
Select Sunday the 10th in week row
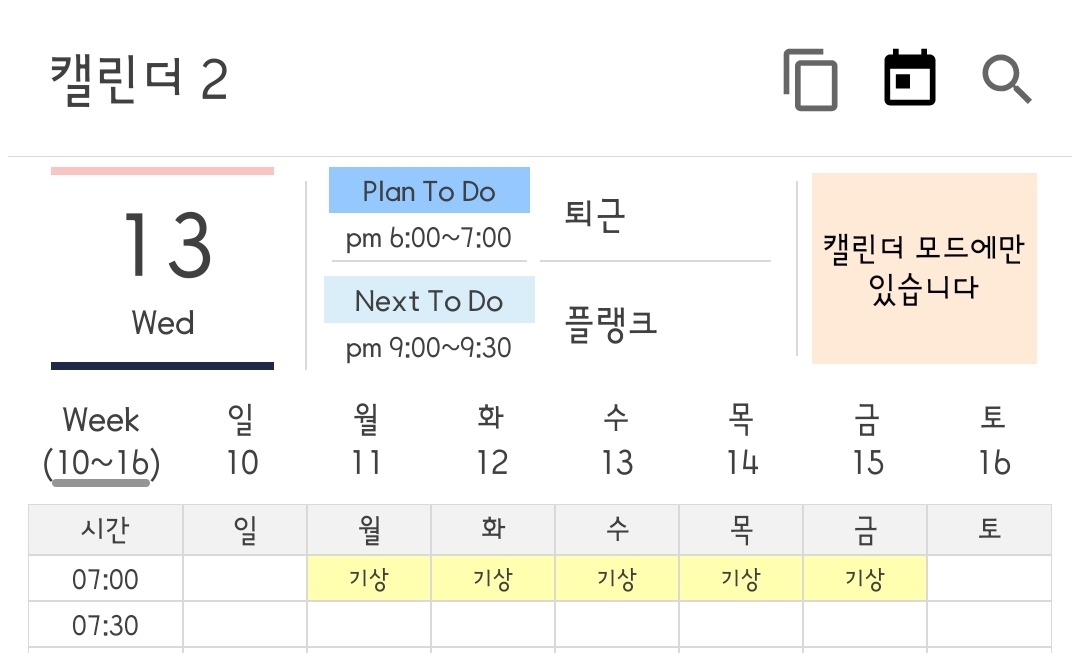(241, 441)
